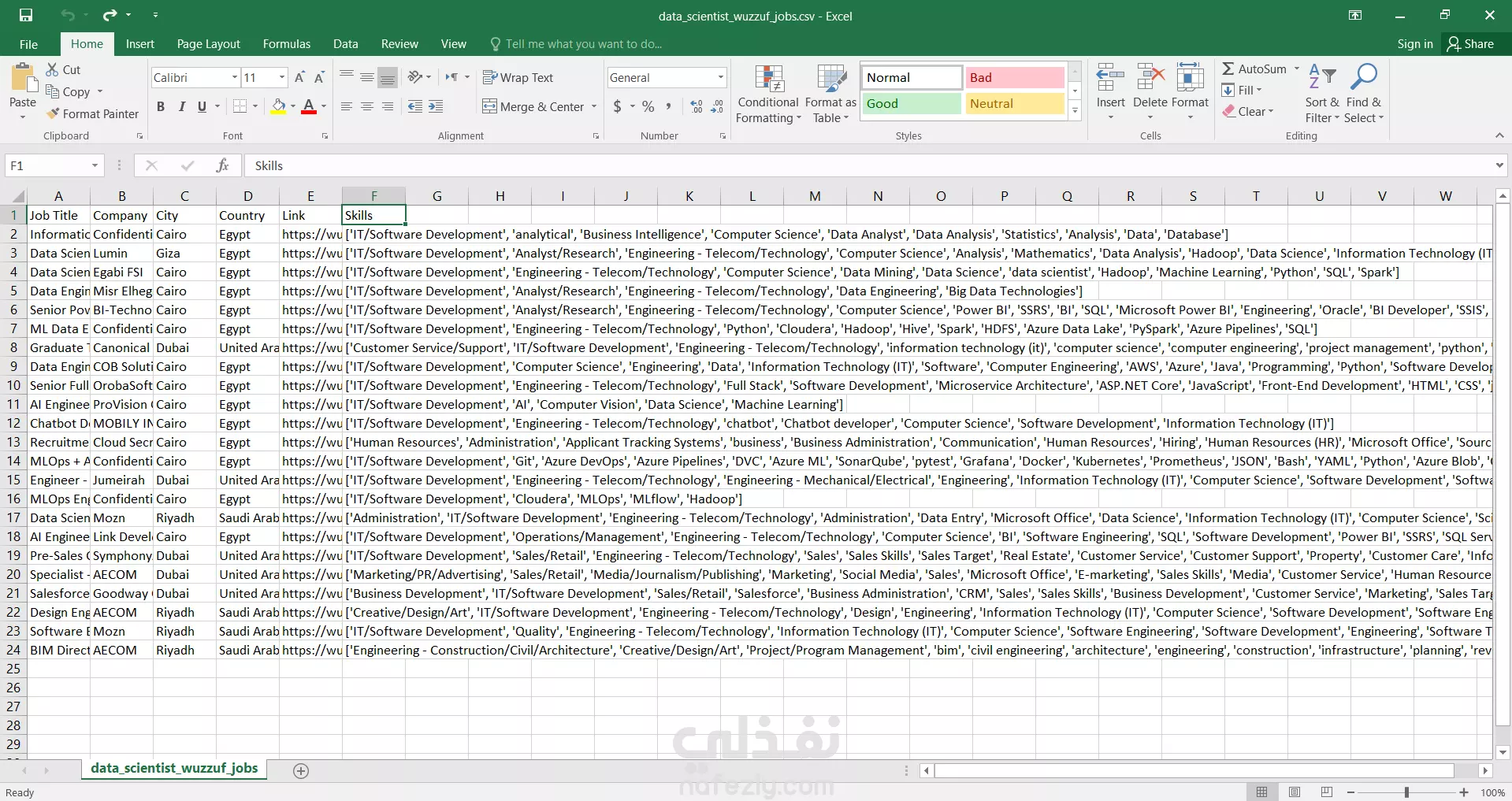Toggle Align Left horizontal alignment
This screenshot has width=1512, height=801.
click(346, 106)
